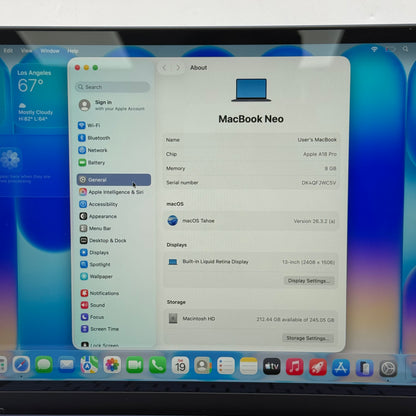The height and width of the screenshot is (416, 416).
Task: Open Apple TV from the Dock
Action: pyautogui.click(x=272, y=367)
